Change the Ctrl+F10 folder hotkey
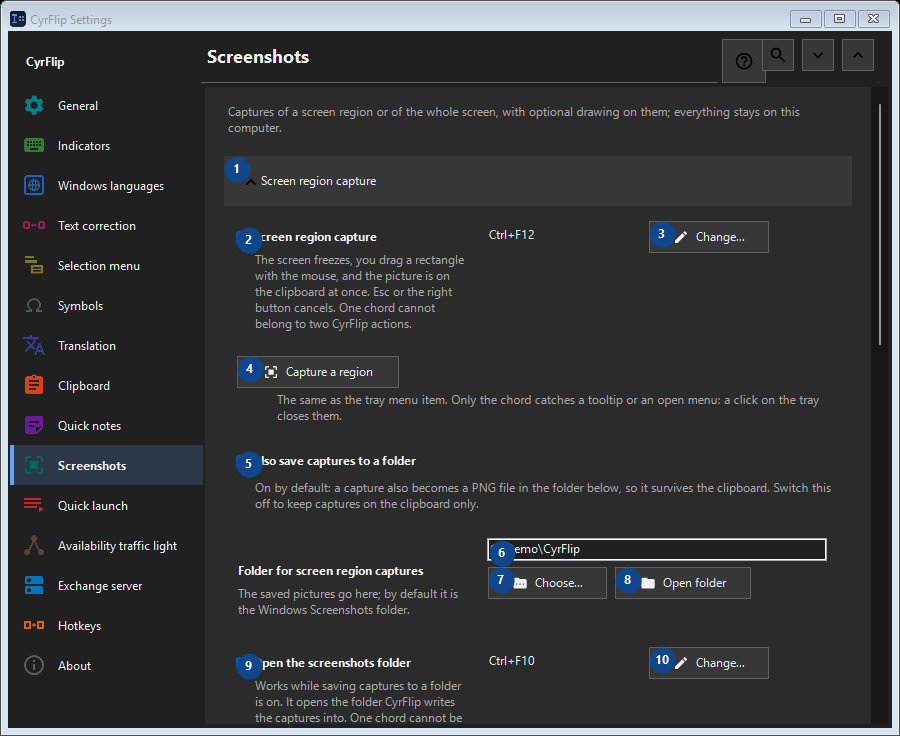This screenshot has width=900, height=736. pyautogui.click(x=709, y=663)
